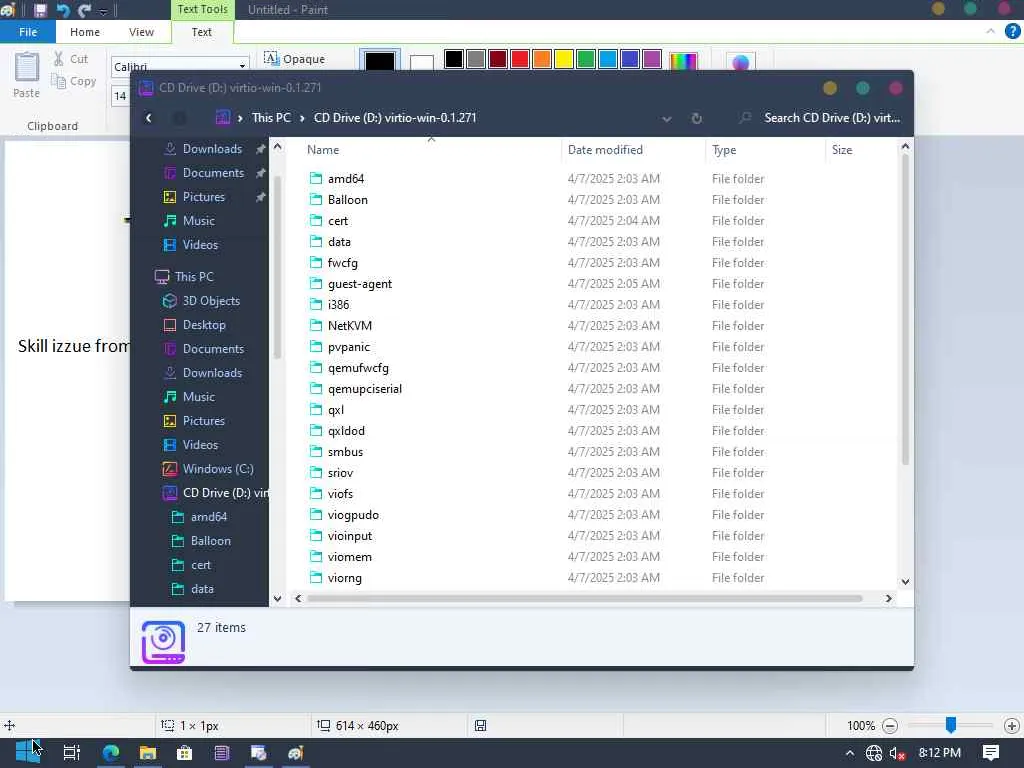Pick the green palette color
Viewport: 1024px width, 768px height.
[x=586, y=59]
